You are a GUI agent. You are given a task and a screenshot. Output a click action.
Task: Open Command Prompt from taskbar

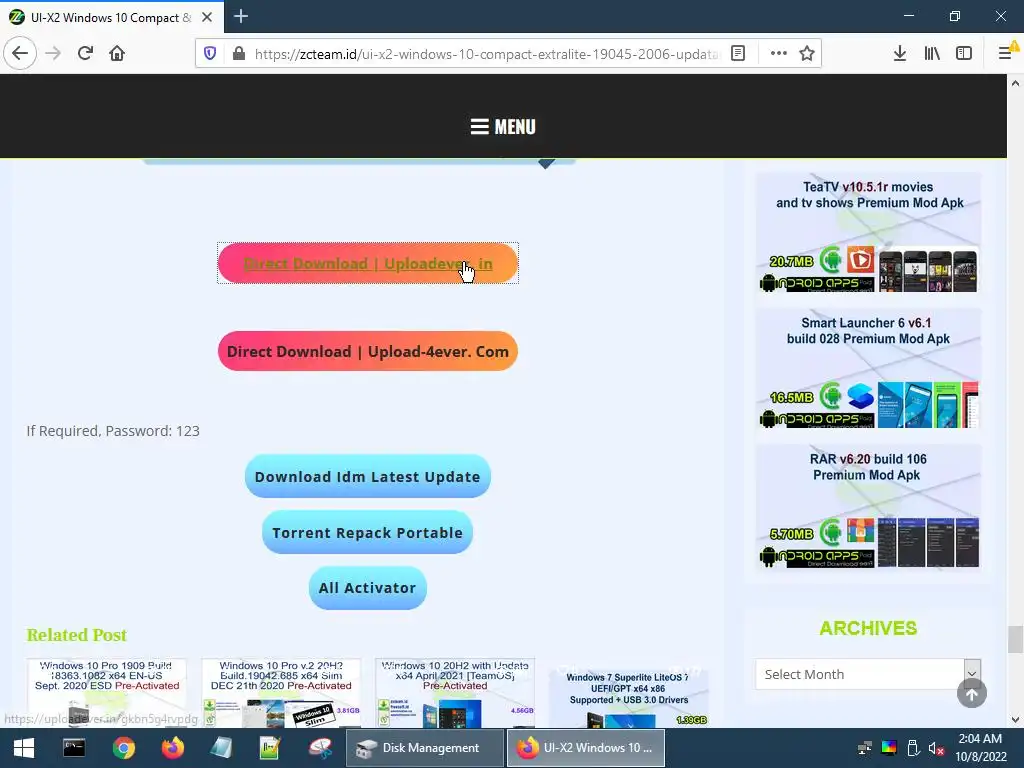(x=74, y=748)
